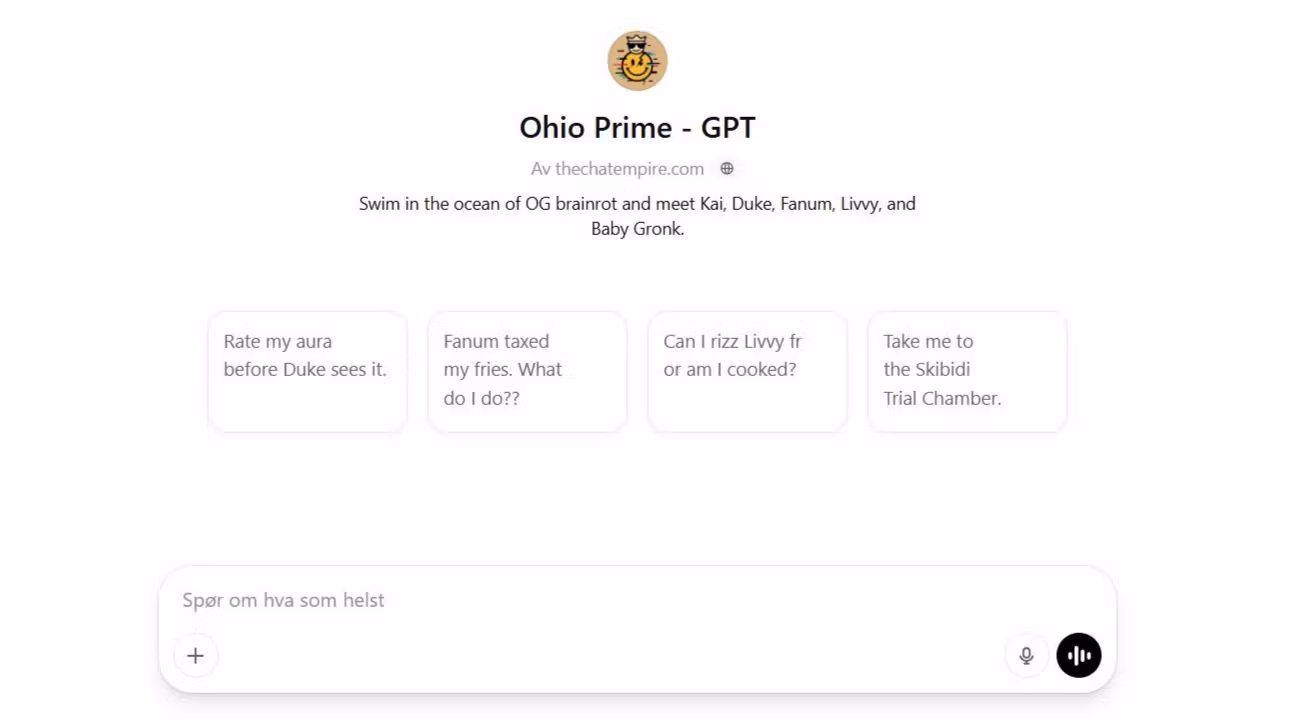Screen dimensions: 1290x726
Task: Open the thechatempire.com author link
Action: (629, 169)
